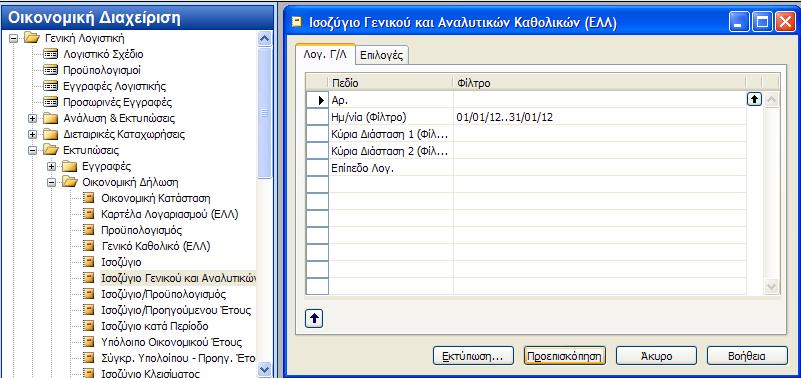
Task: Cancel with the Άκυρο button
Action: pos(656,356)
